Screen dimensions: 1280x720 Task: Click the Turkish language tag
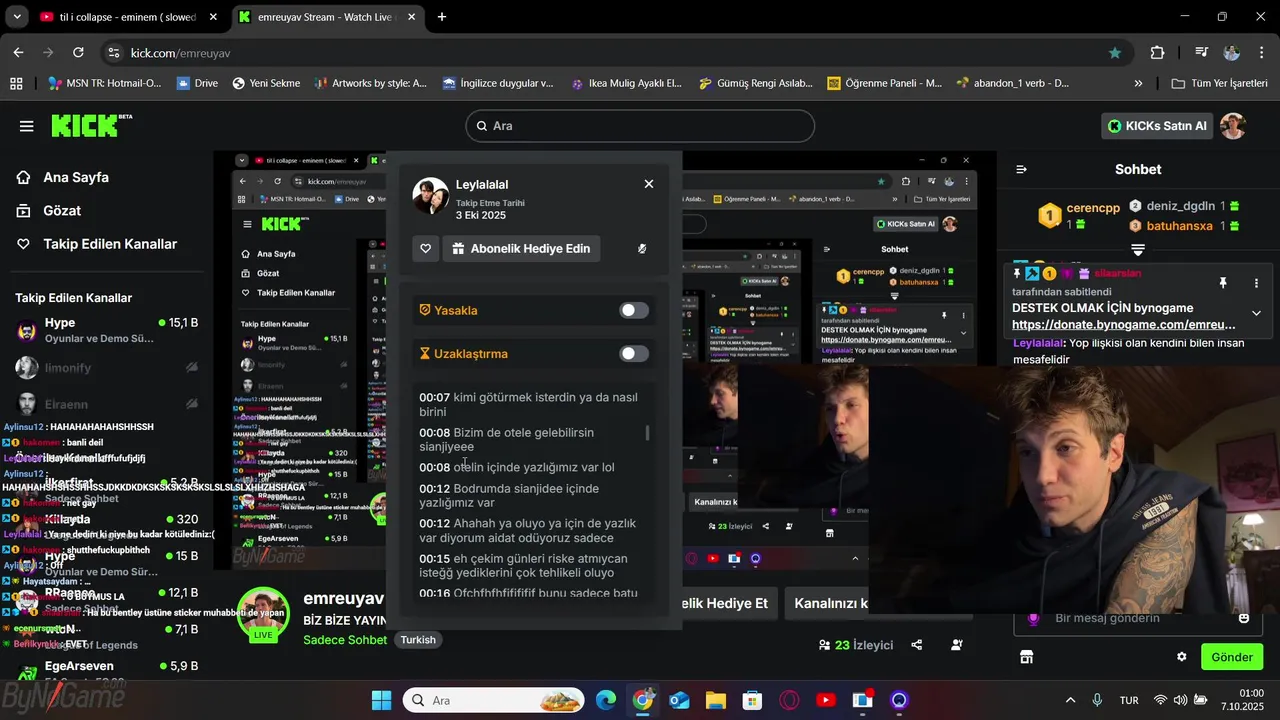(x=418, y=640)
